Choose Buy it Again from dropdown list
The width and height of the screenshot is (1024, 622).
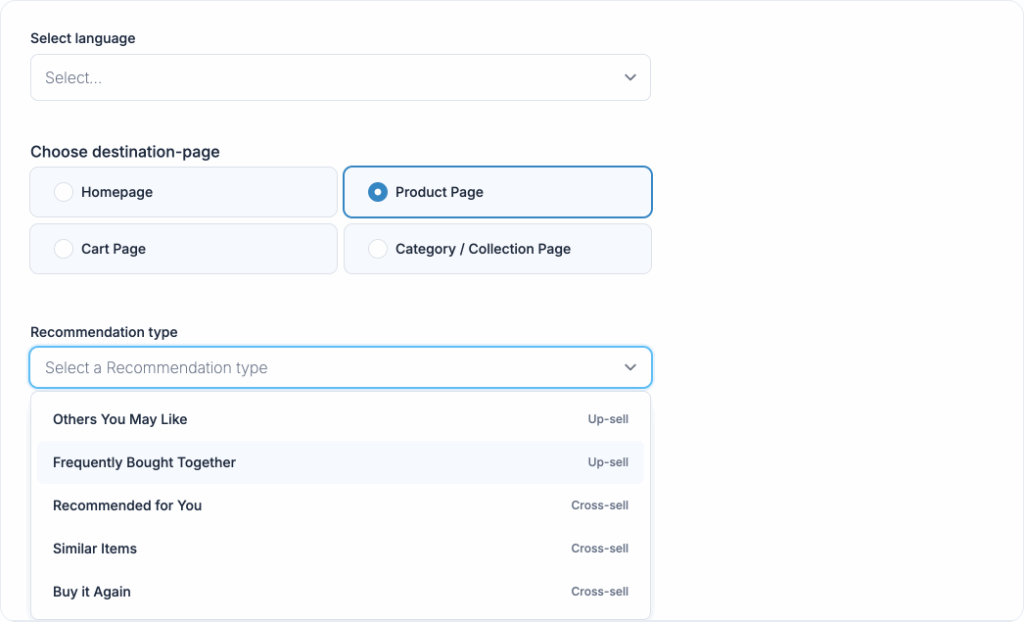(92, 592)
